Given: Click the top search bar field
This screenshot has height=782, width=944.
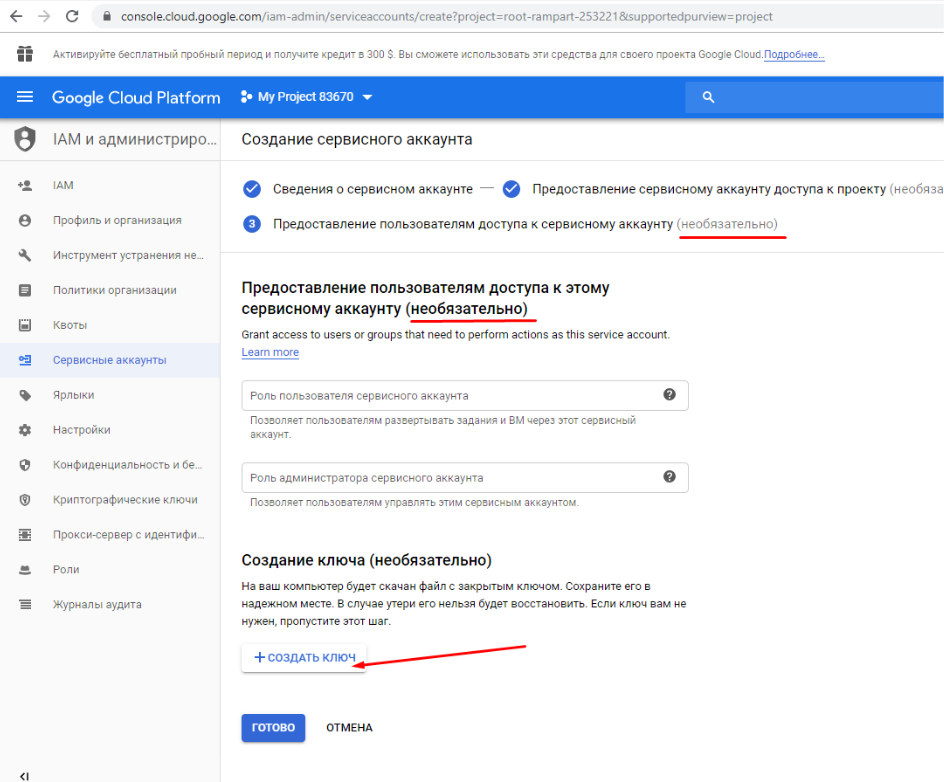Looking at the screenshot, I should 814,97.
